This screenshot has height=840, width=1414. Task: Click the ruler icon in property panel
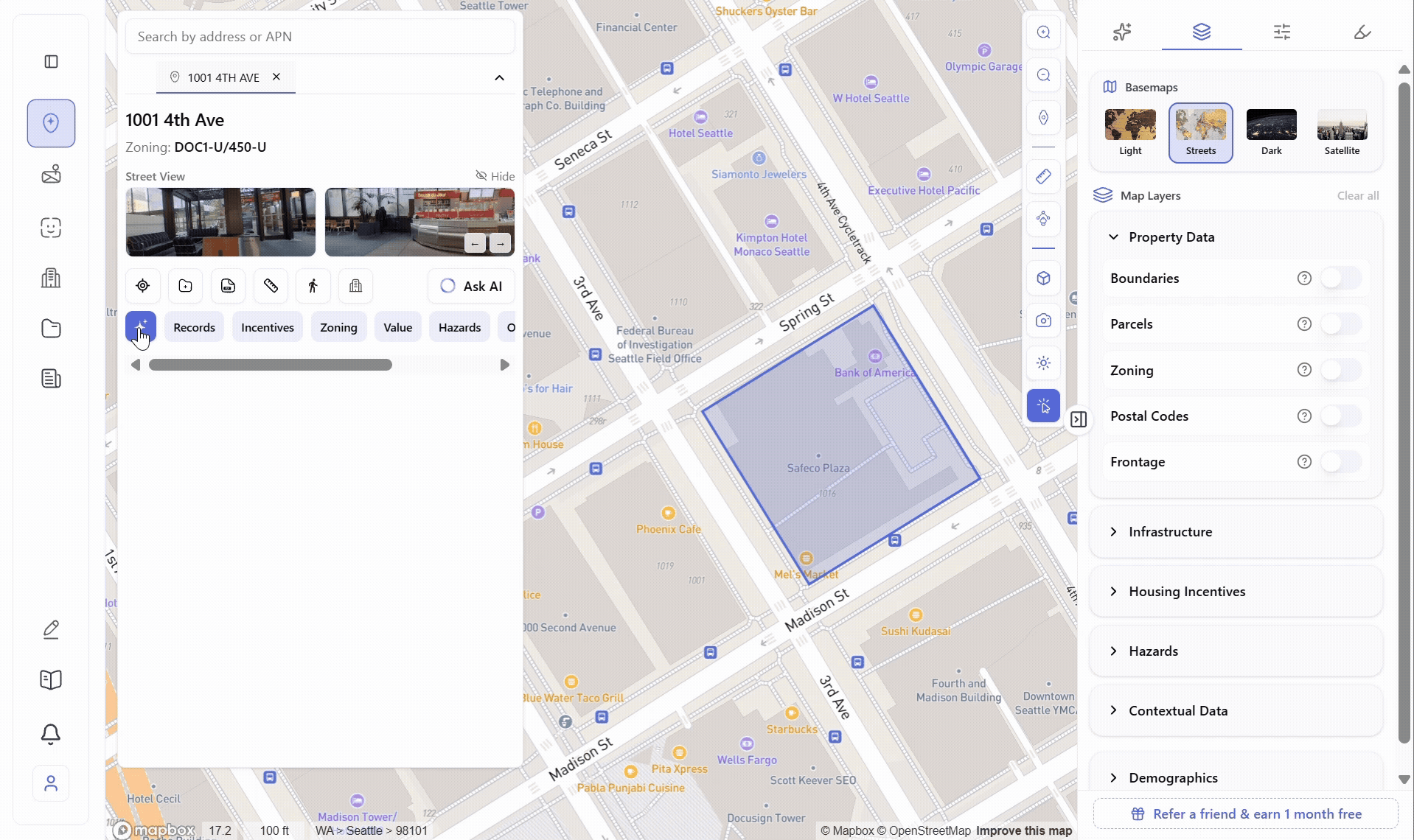point(271,286)
